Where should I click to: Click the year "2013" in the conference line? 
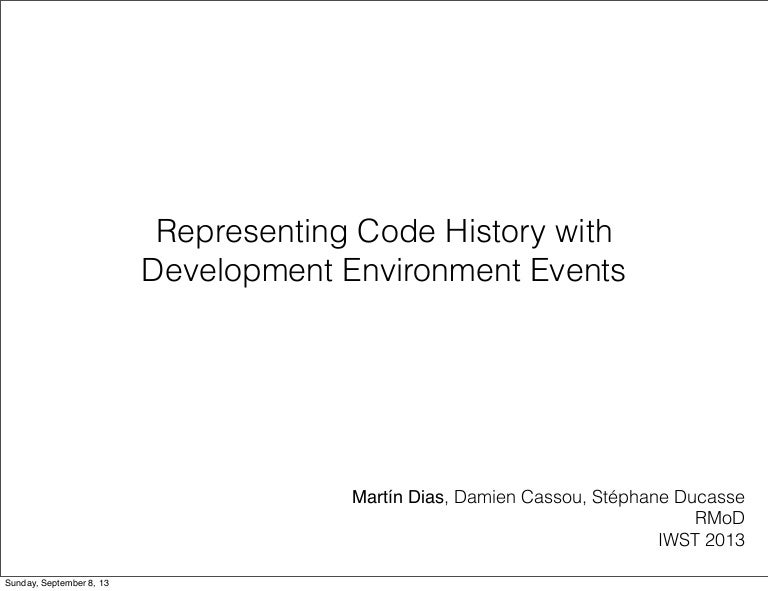click(724, 542)
